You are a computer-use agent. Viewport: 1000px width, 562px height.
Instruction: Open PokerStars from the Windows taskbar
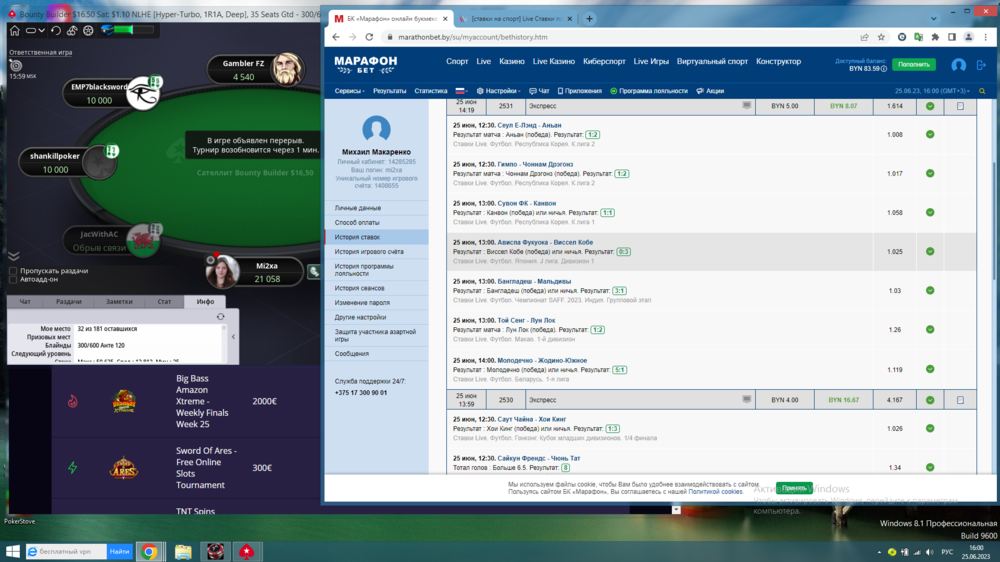pos(245,551)
